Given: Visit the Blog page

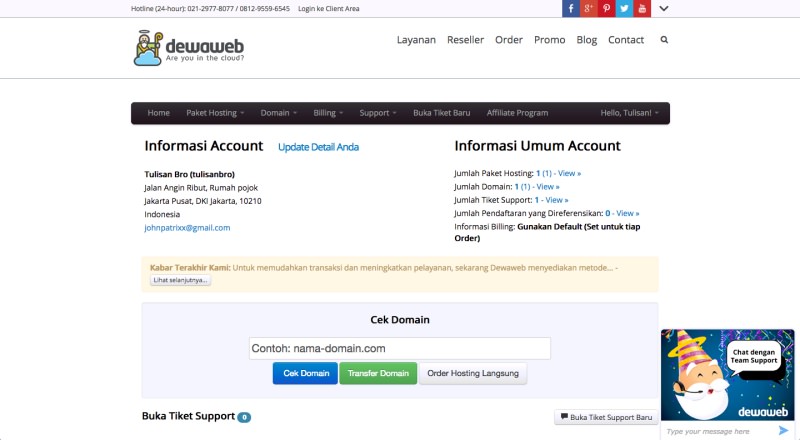Looking at the screenshot, I should (587, 40).
